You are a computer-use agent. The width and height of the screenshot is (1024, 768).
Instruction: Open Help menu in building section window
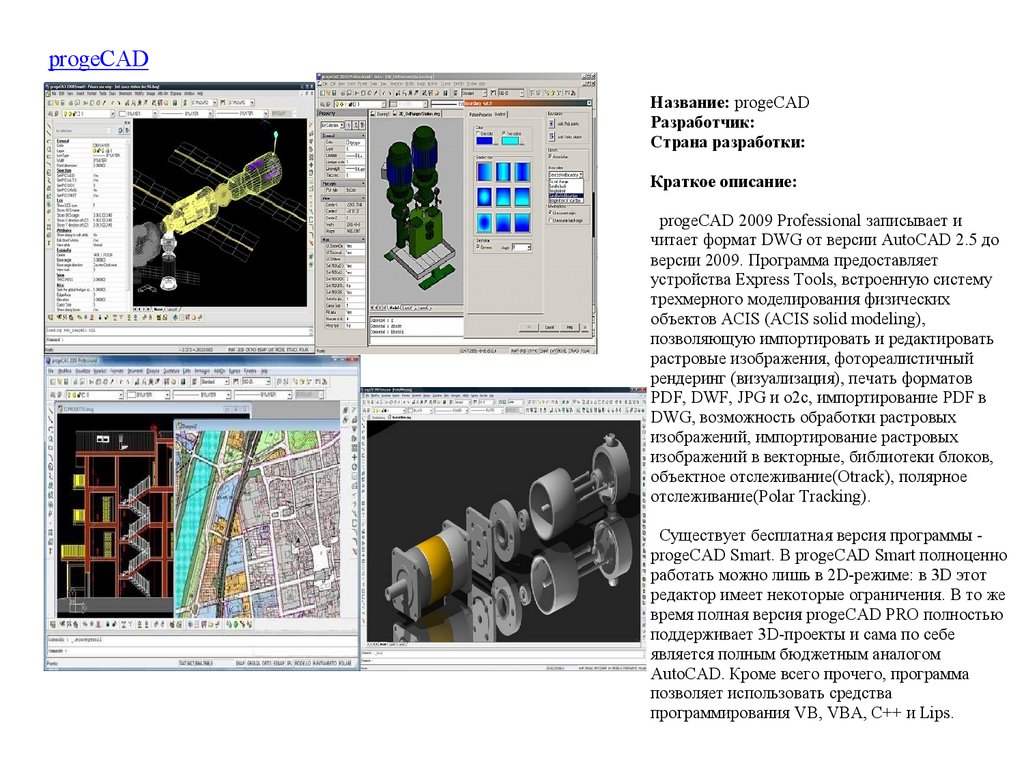[x=264, y=372]
